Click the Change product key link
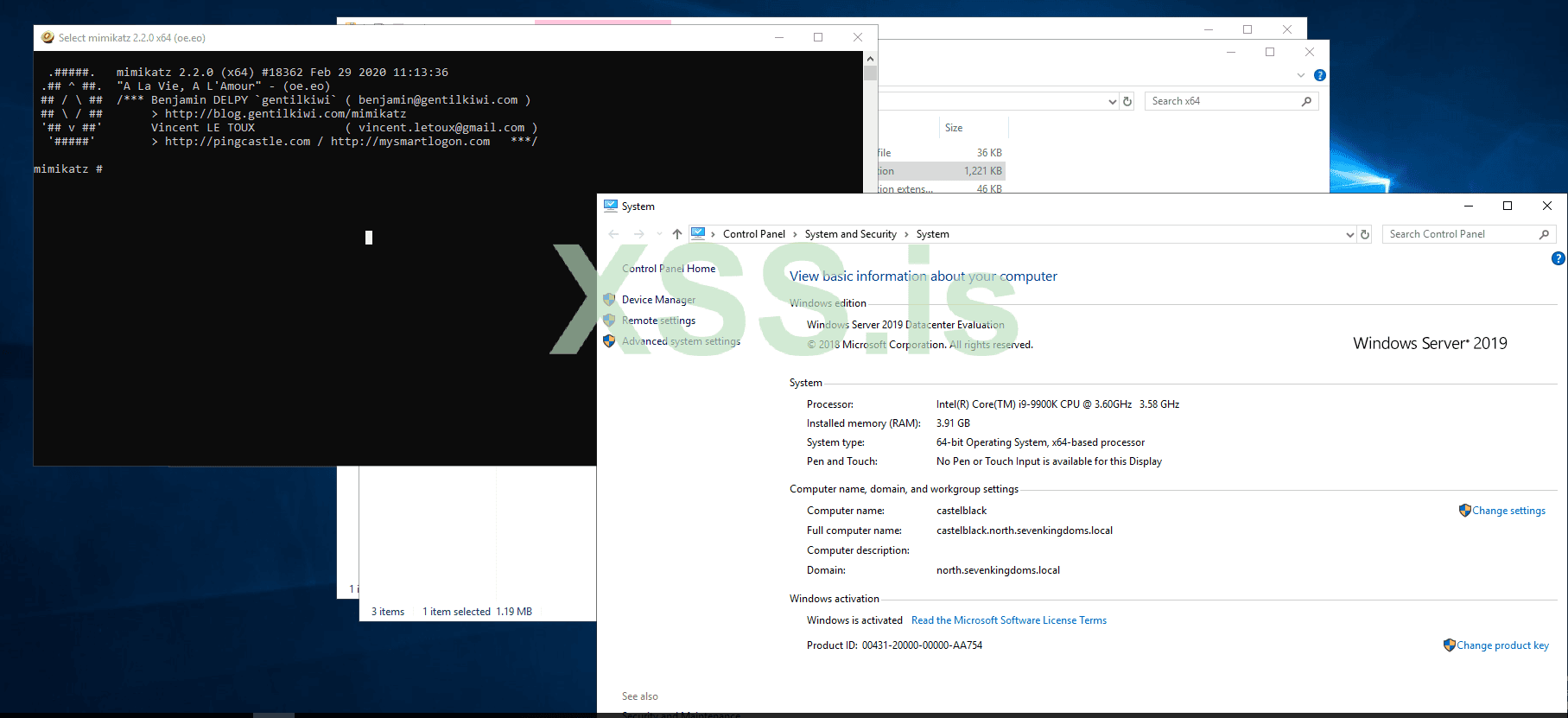This screenshot has height=718, width=1568. tap(1503, 645)
